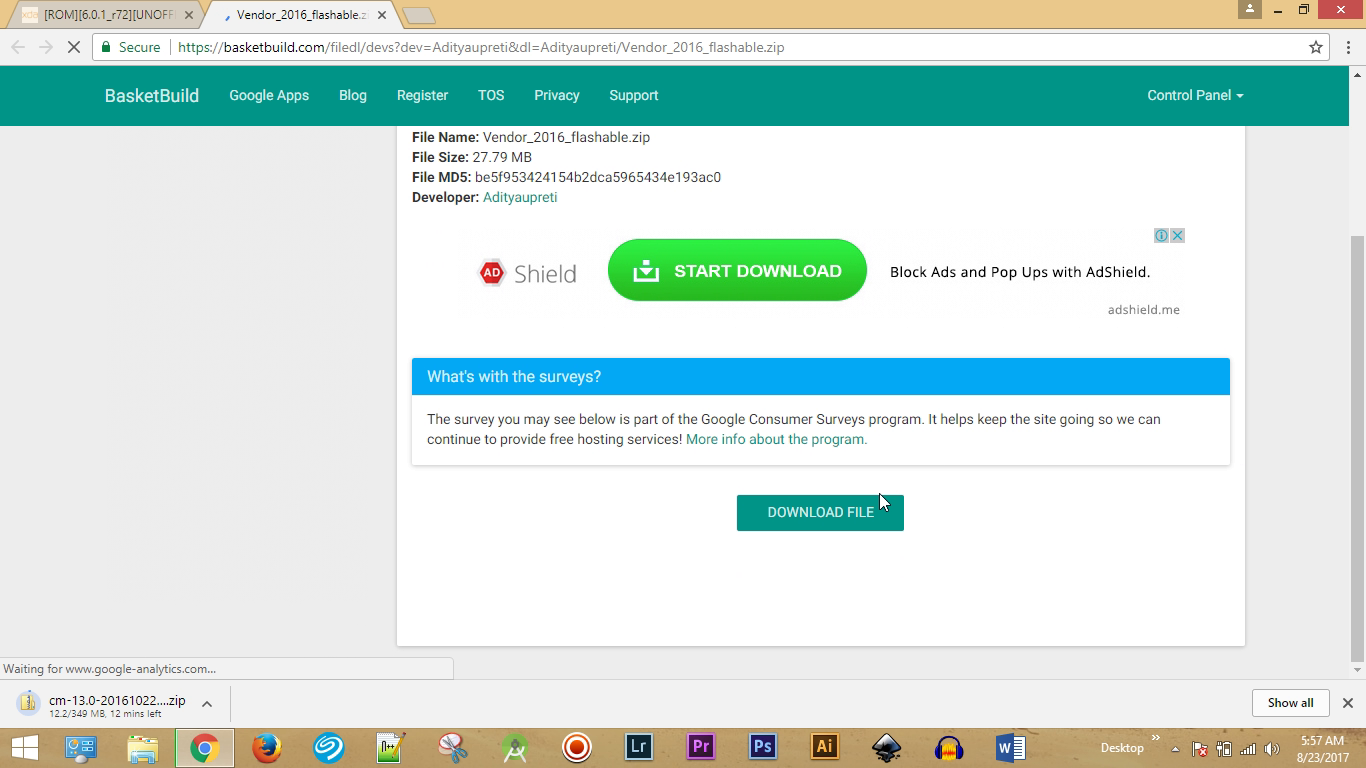The width and height of the screenshot is (1366, 768).
Task: Open the AdChoices info icon
Action: (x=1162, y=236)
